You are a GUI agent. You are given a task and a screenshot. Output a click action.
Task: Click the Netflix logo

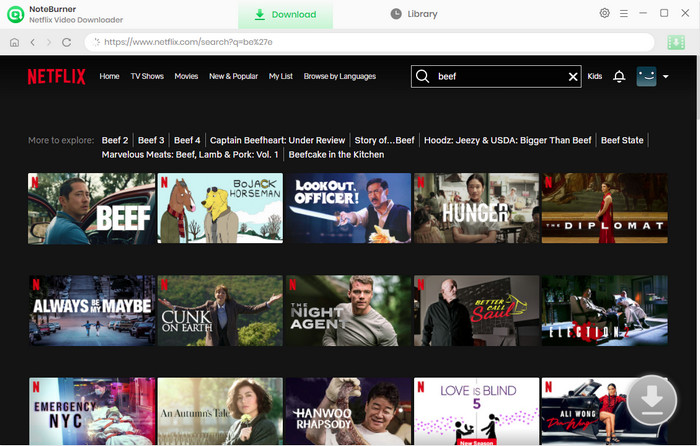point(56,76)
